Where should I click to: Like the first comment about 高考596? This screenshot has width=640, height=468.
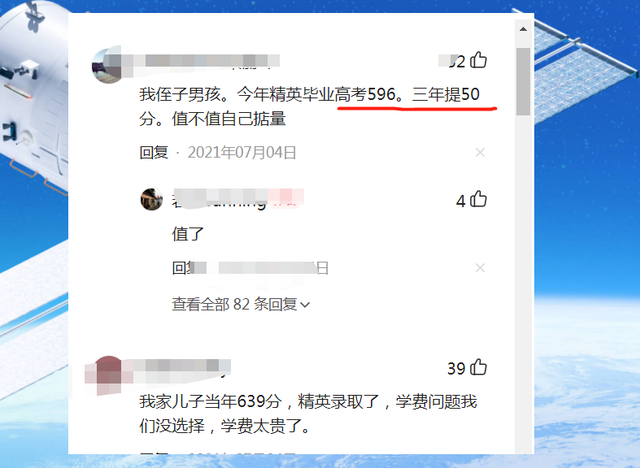tap(478, 60)
